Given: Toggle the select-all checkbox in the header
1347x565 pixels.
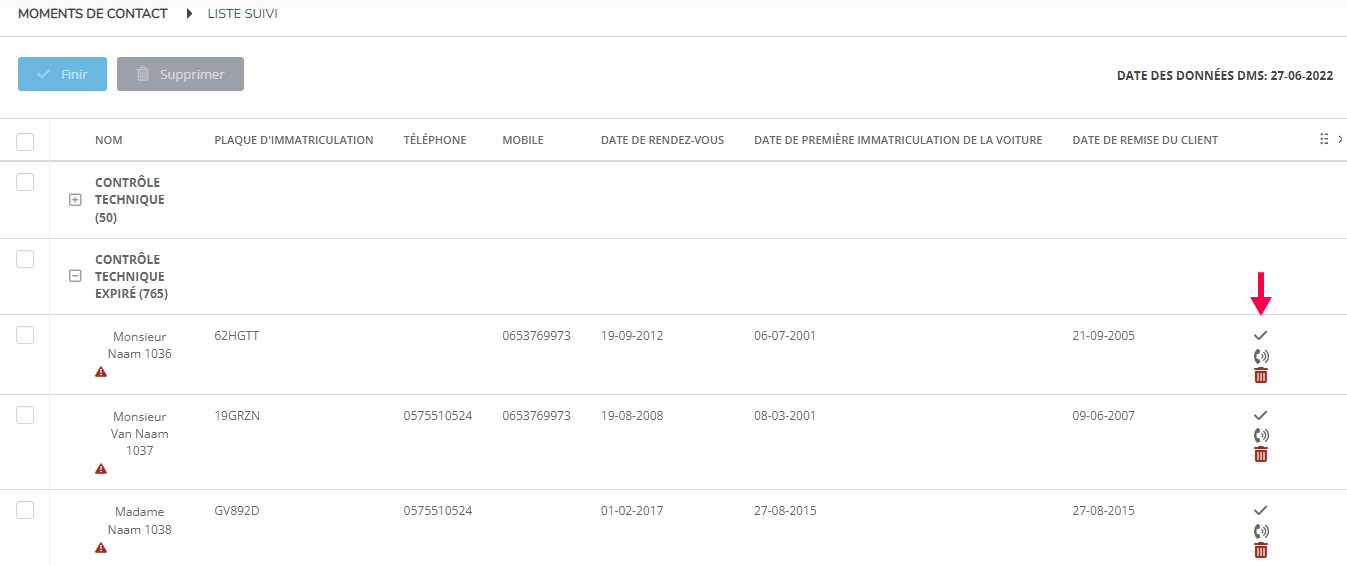Looking at the screenshot, I should pyautogui.click(x=26, y=142).
